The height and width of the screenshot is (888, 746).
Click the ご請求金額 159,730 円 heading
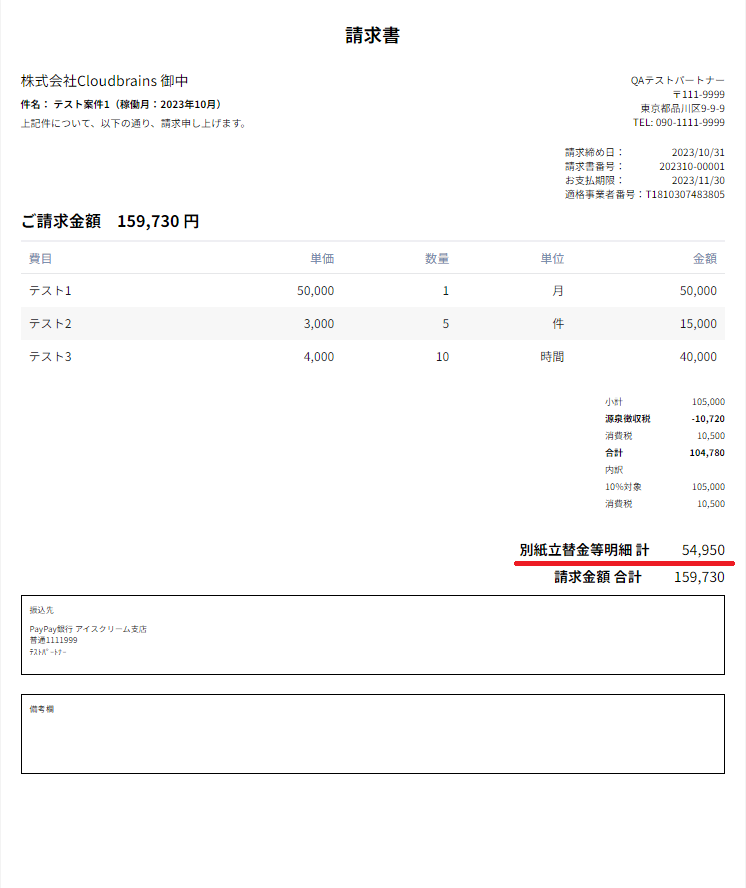click(110, 221)
